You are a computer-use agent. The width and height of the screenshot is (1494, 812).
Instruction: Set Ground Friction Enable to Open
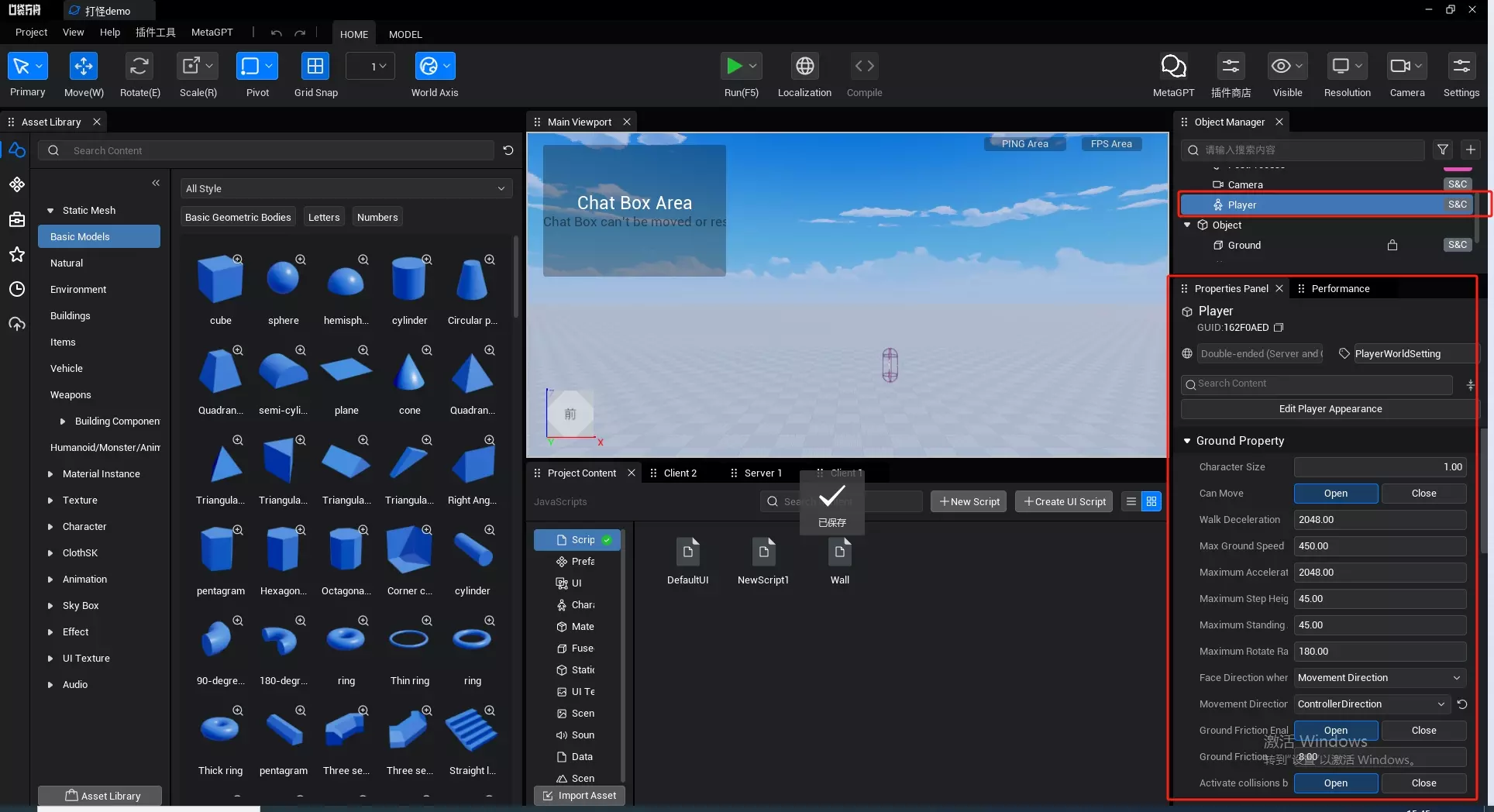pos(1335,731)
